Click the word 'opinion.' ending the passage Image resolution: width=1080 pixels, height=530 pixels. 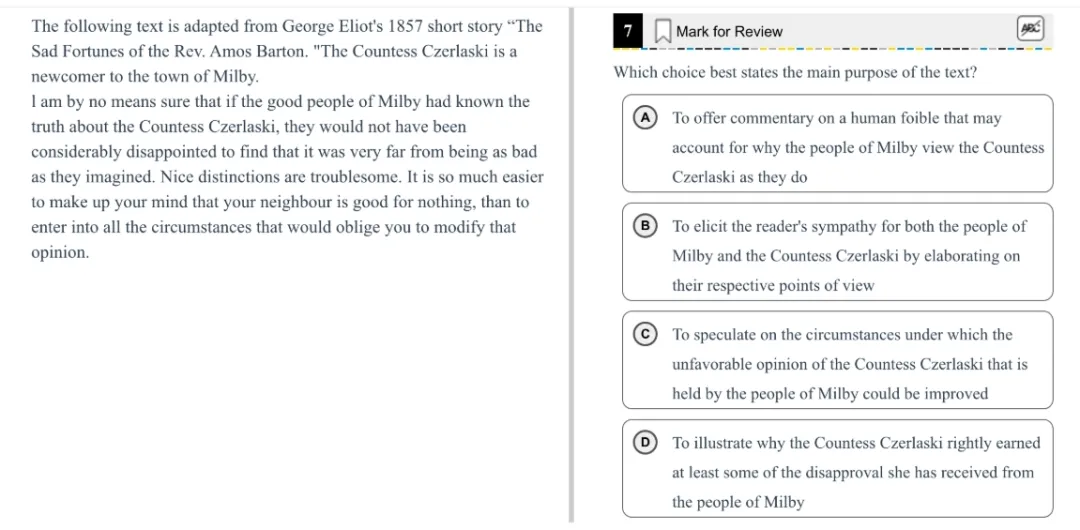(60, 252)
